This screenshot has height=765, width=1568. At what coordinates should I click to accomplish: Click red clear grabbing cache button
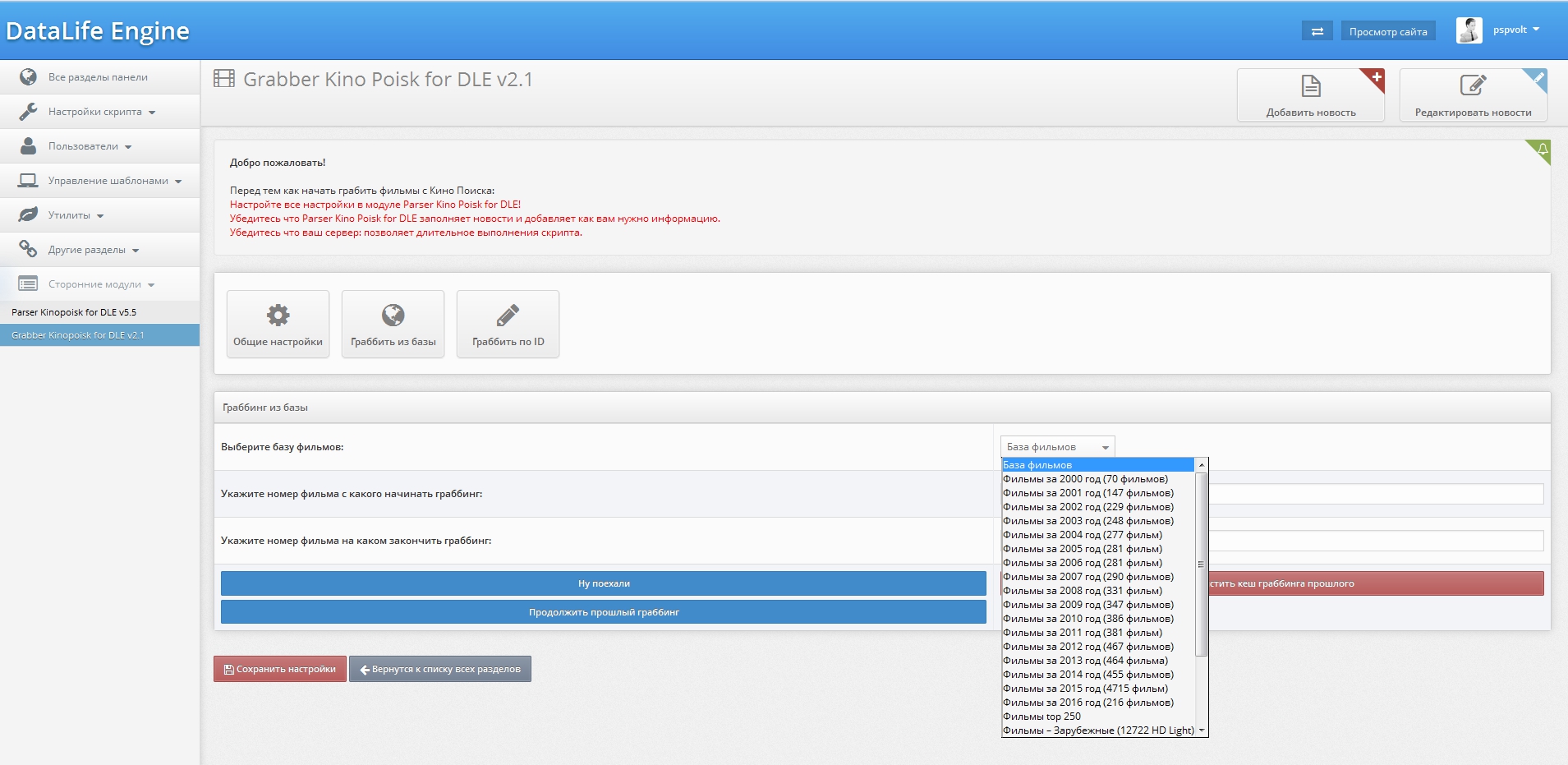point(1376,583)
